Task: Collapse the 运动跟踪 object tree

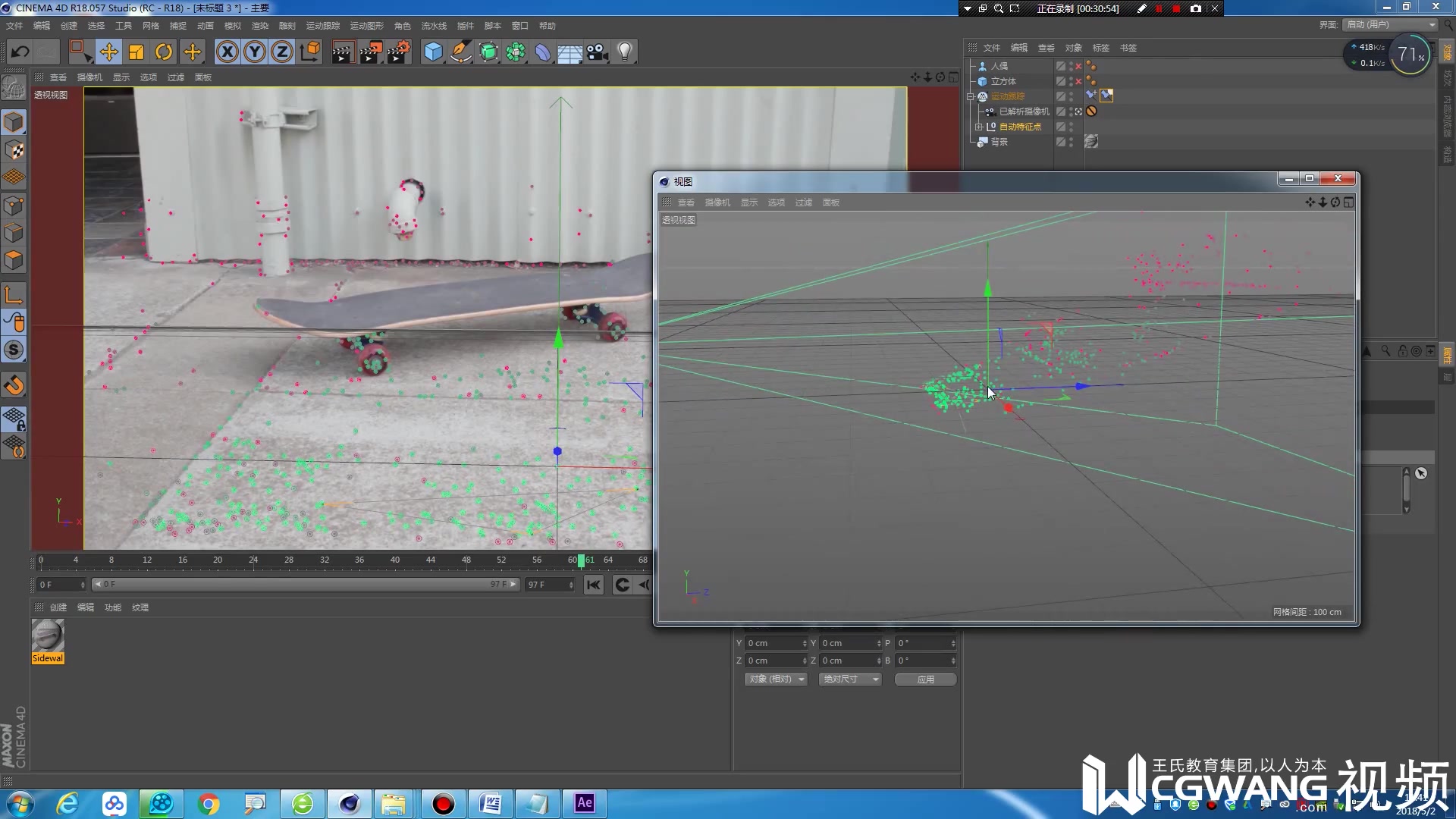Action: point(971,96)
